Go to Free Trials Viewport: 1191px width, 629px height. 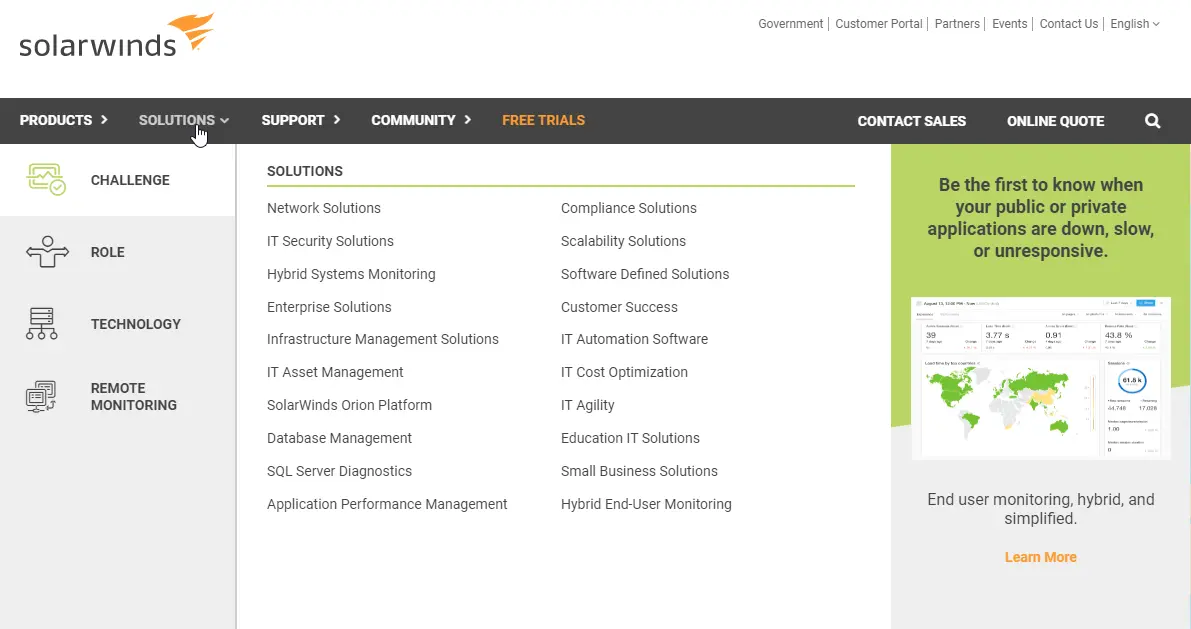click(x=543, y=120)
